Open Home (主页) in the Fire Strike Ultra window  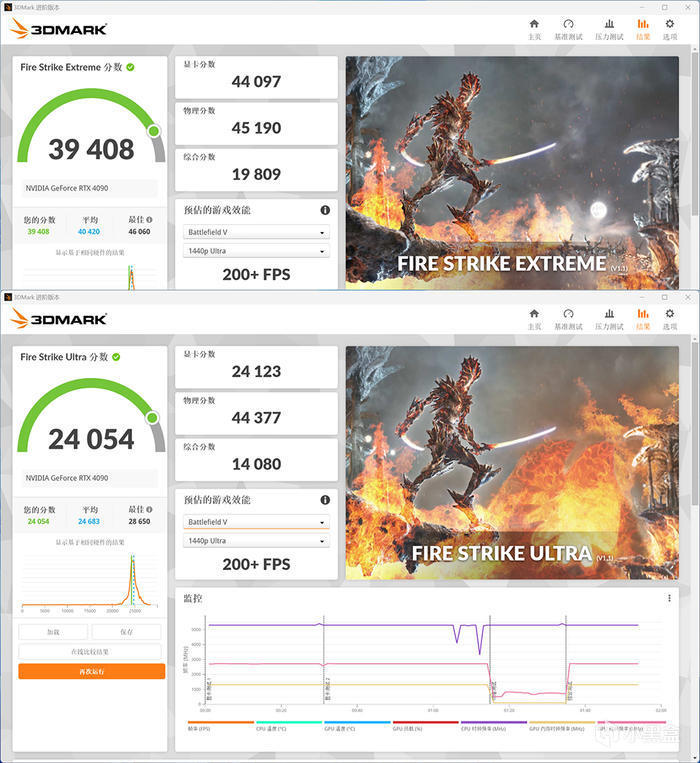(x=534, y=319)
